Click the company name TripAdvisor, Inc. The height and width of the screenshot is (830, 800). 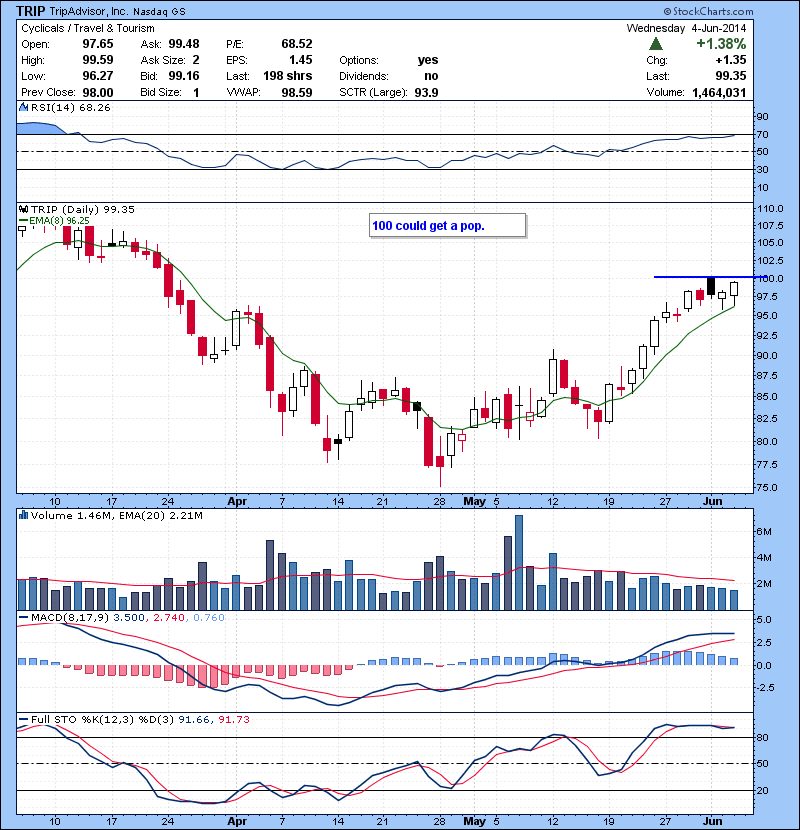pos(88,11)
